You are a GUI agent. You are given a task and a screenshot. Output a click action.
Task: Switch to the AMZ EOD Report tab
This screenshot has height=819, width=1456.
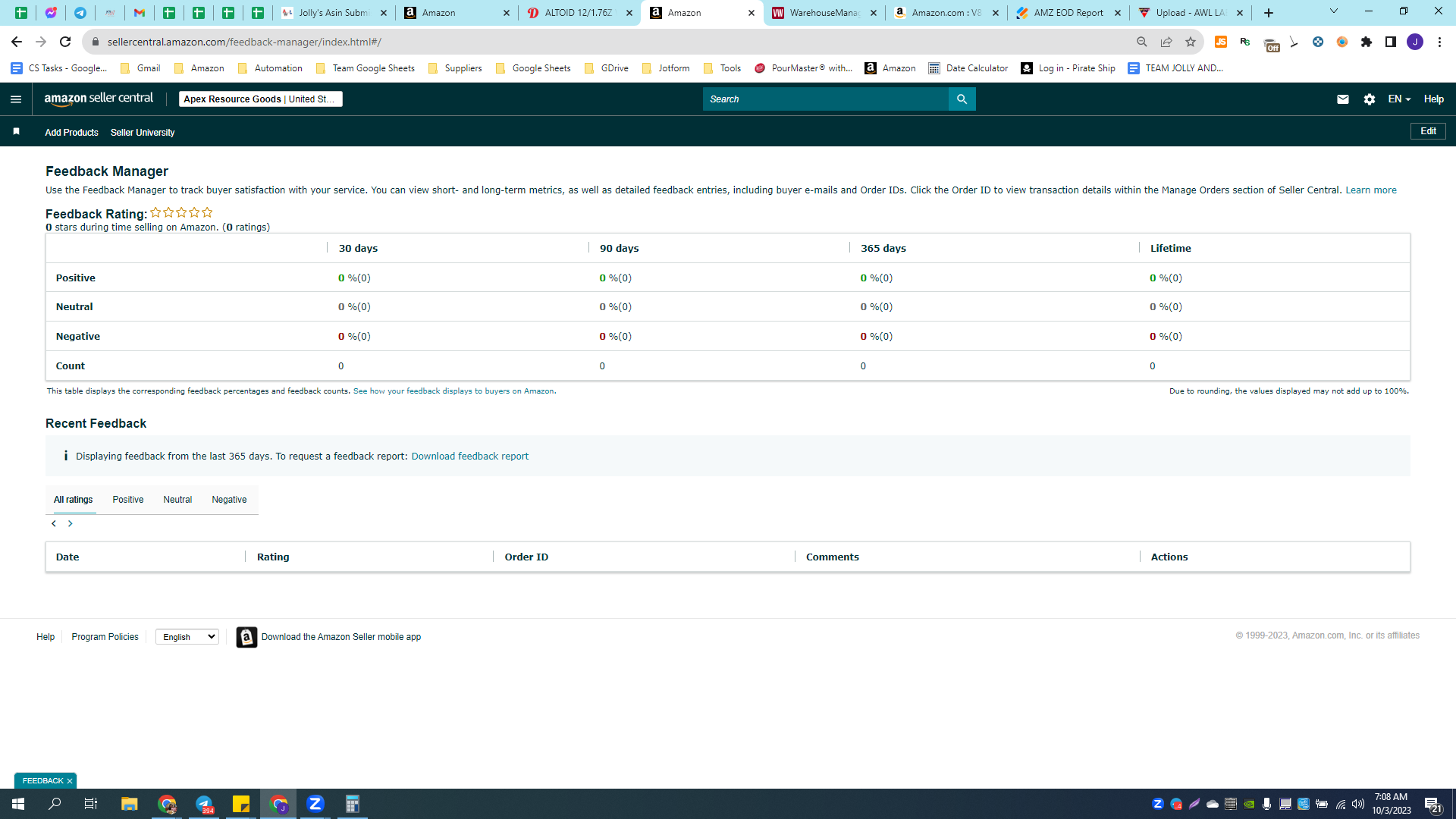(1068, 13)
